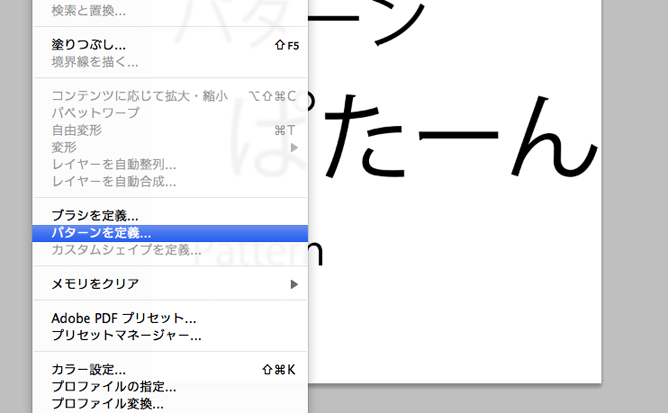Select 自由変形 menu item
Image resolution: width=668 pixels, height=413 pixels.
[x=170, y=130]
